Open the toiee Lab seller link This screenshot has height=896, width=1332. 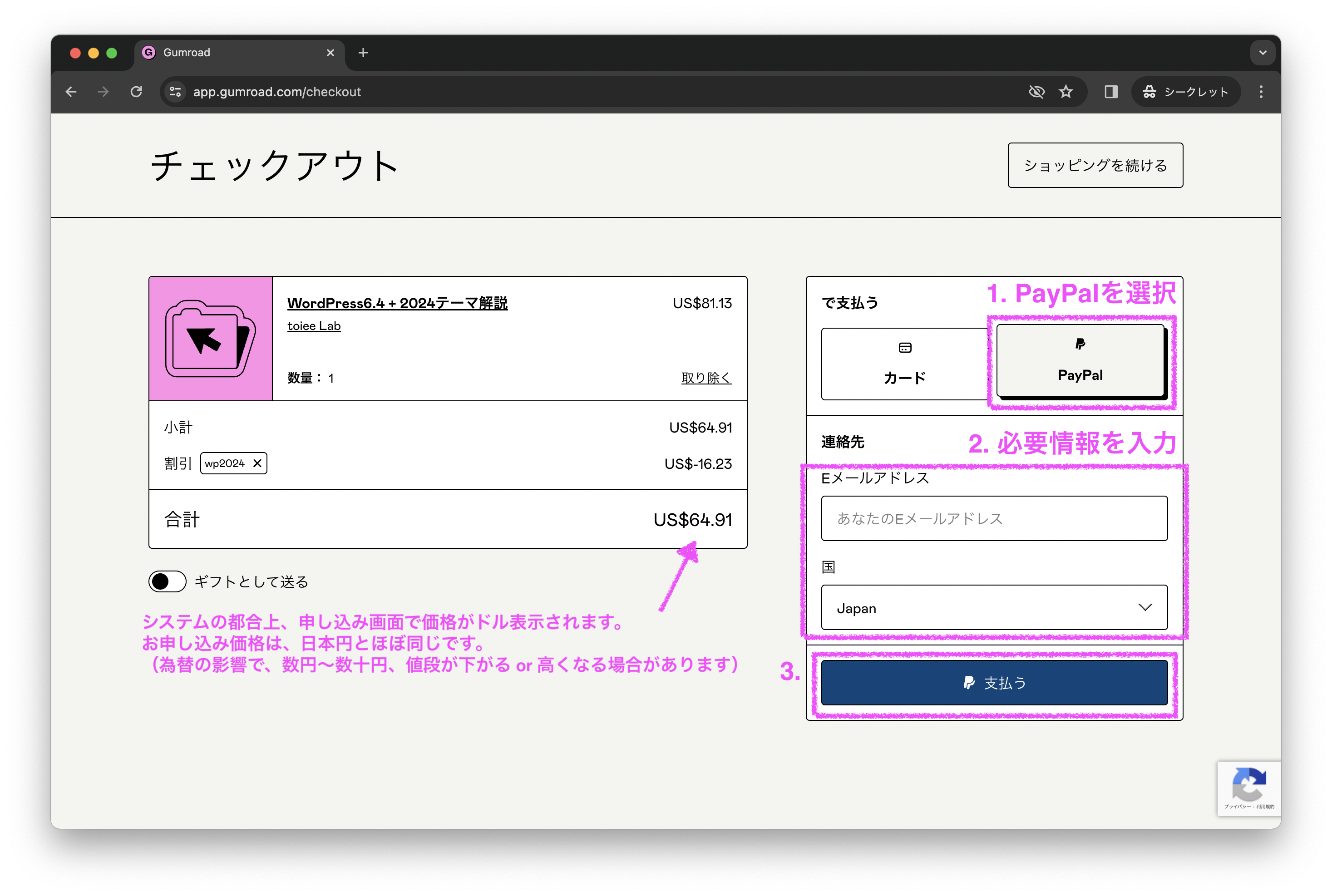coord(314,326)
